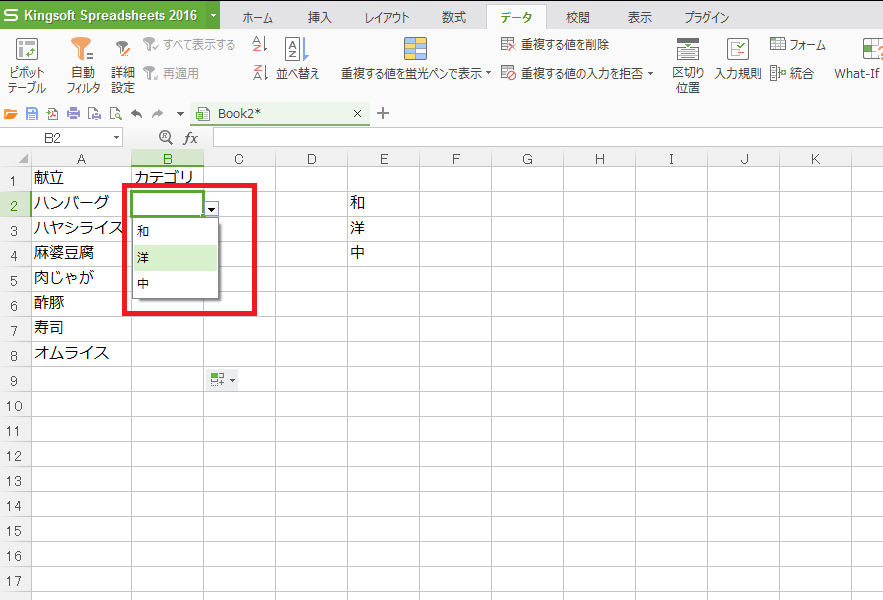Select the cell containing 献立
The width and height of the screenshot is (883, 600).
[x=81, y=179]
